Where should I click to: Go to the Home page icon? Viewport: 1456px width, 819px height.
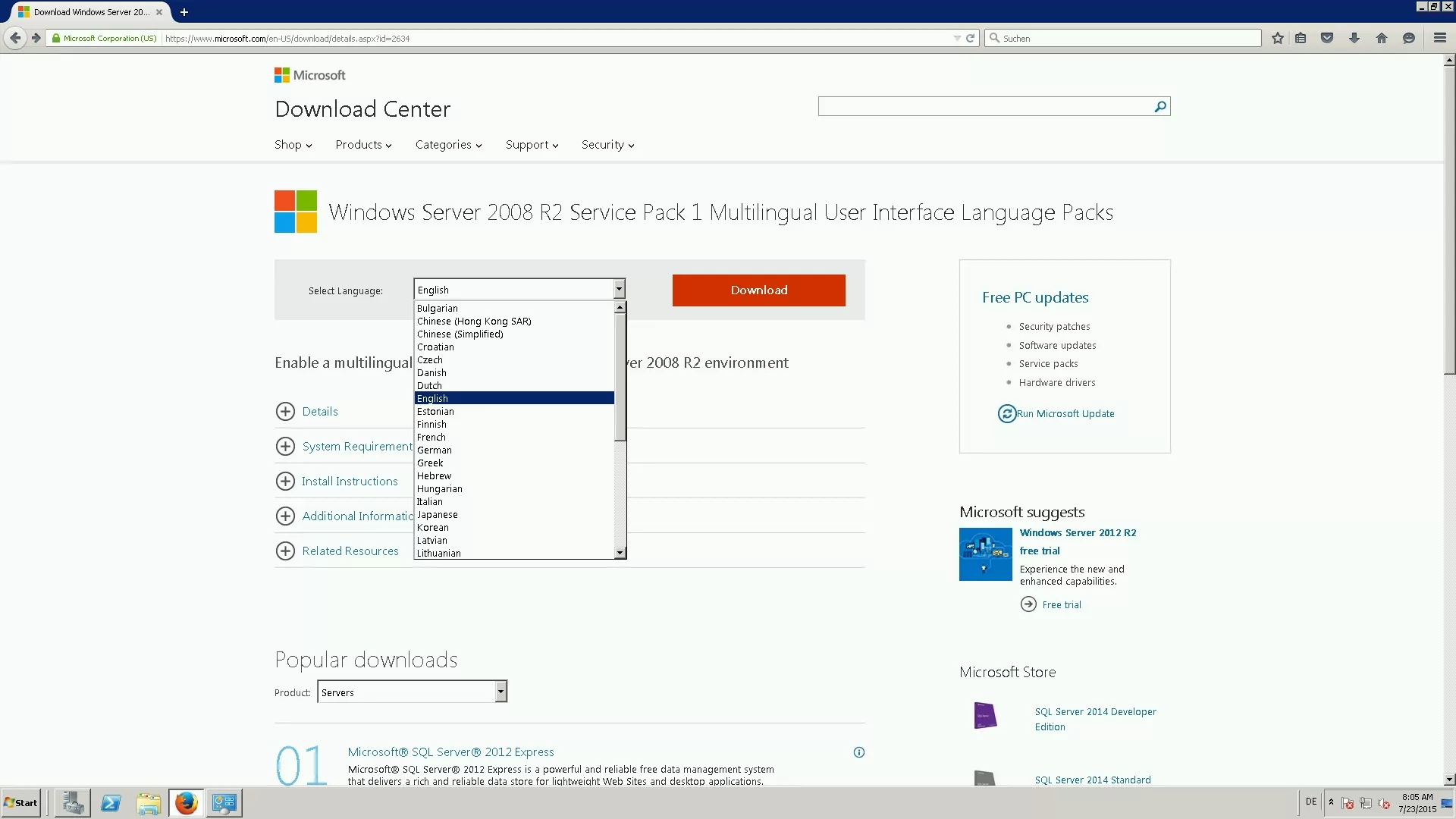[1382, 38]
